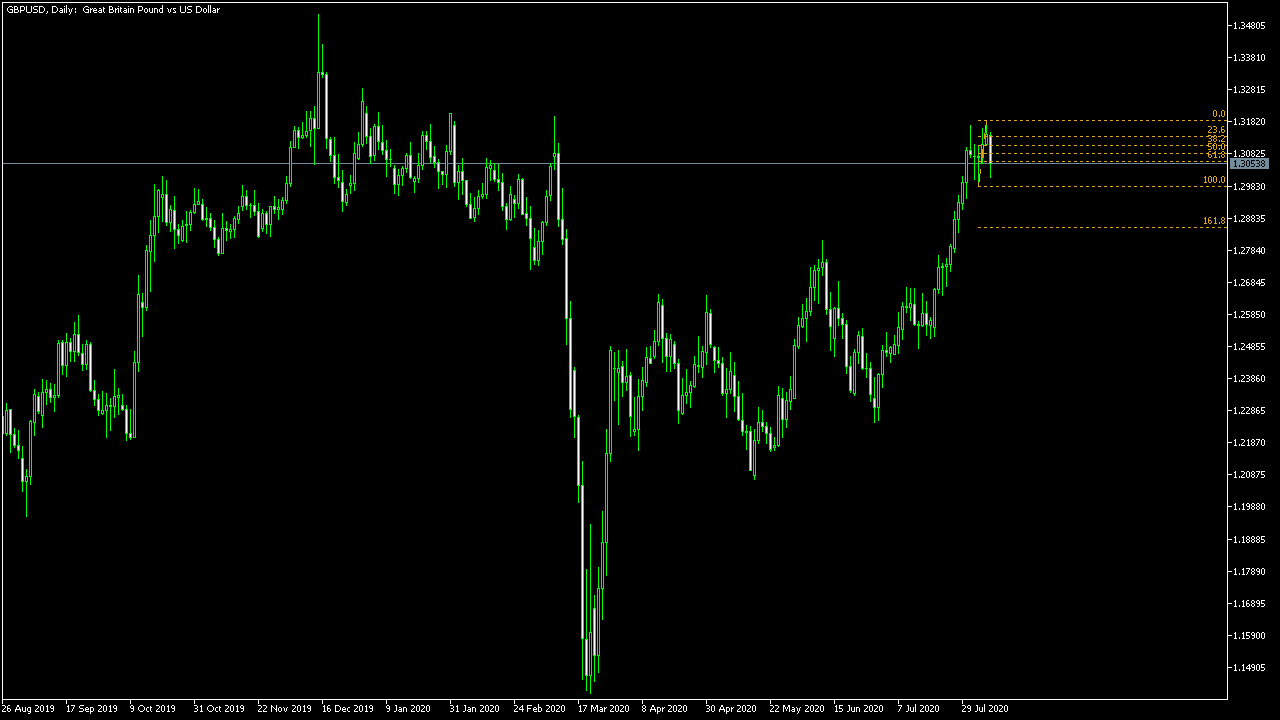Click date label 31 Oct 2019
This screenshot has height=720, width=1280.
(219, 708)
